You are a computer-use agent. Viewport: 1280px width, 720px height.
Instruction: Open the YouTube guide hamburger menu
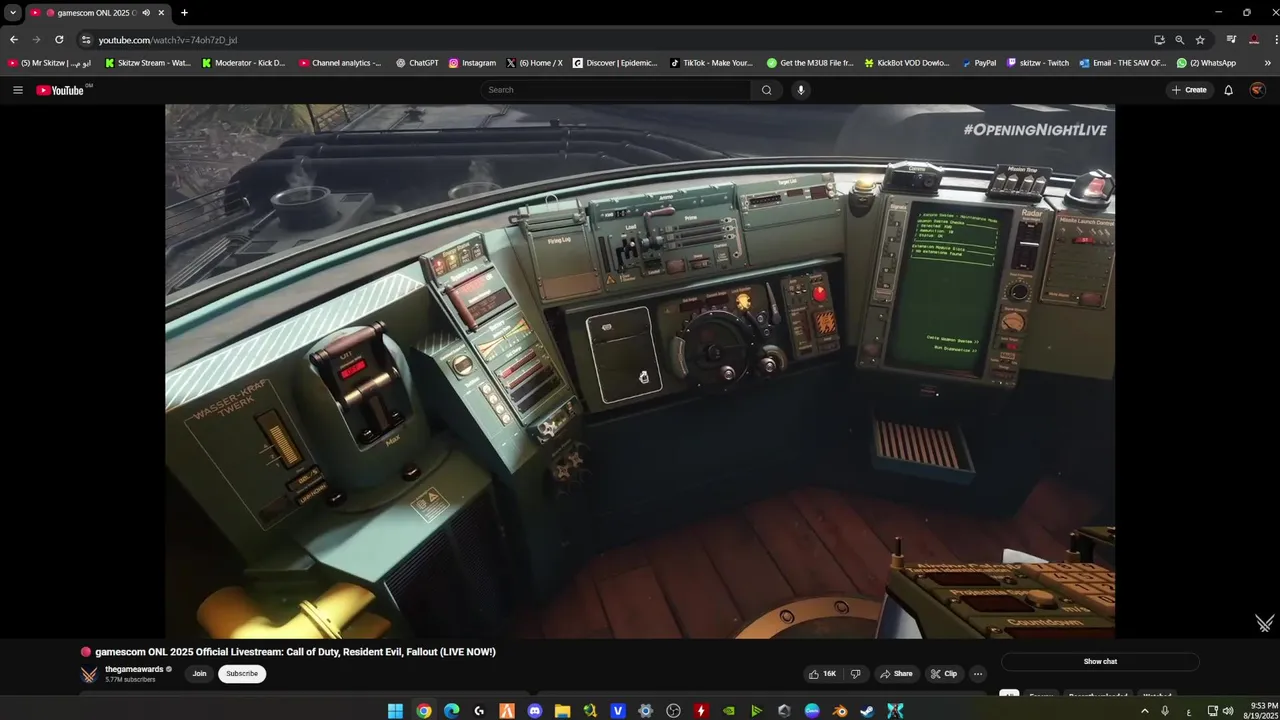coord(17,90)
